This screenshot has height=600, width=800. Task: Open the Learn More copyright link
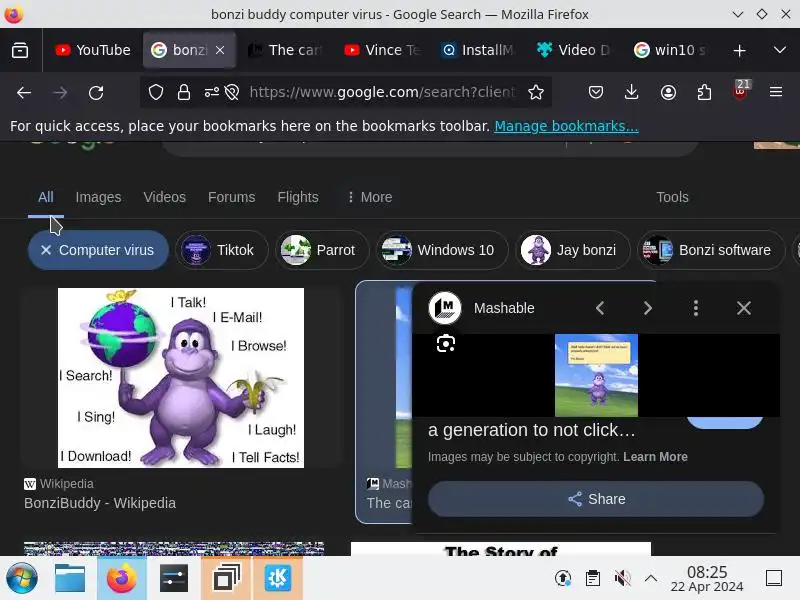[x=655, y=457]
